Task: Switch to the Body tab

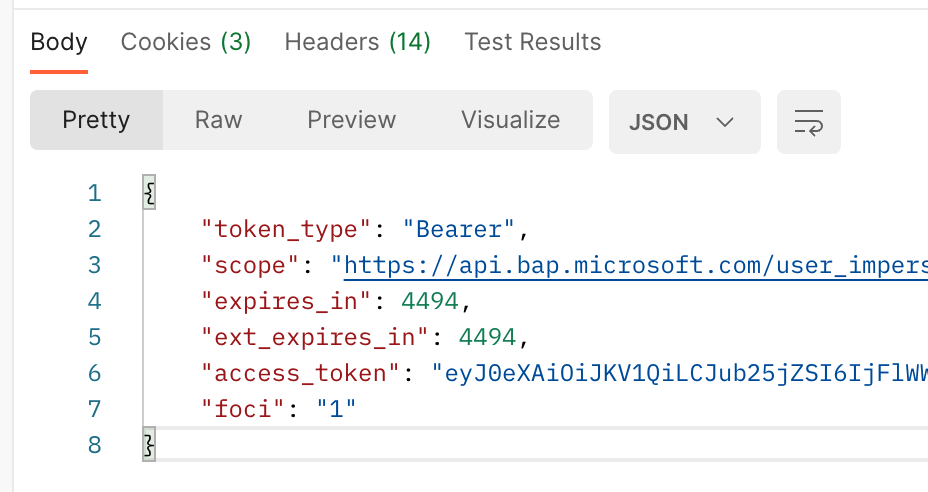Action: [x=59, y=42]
